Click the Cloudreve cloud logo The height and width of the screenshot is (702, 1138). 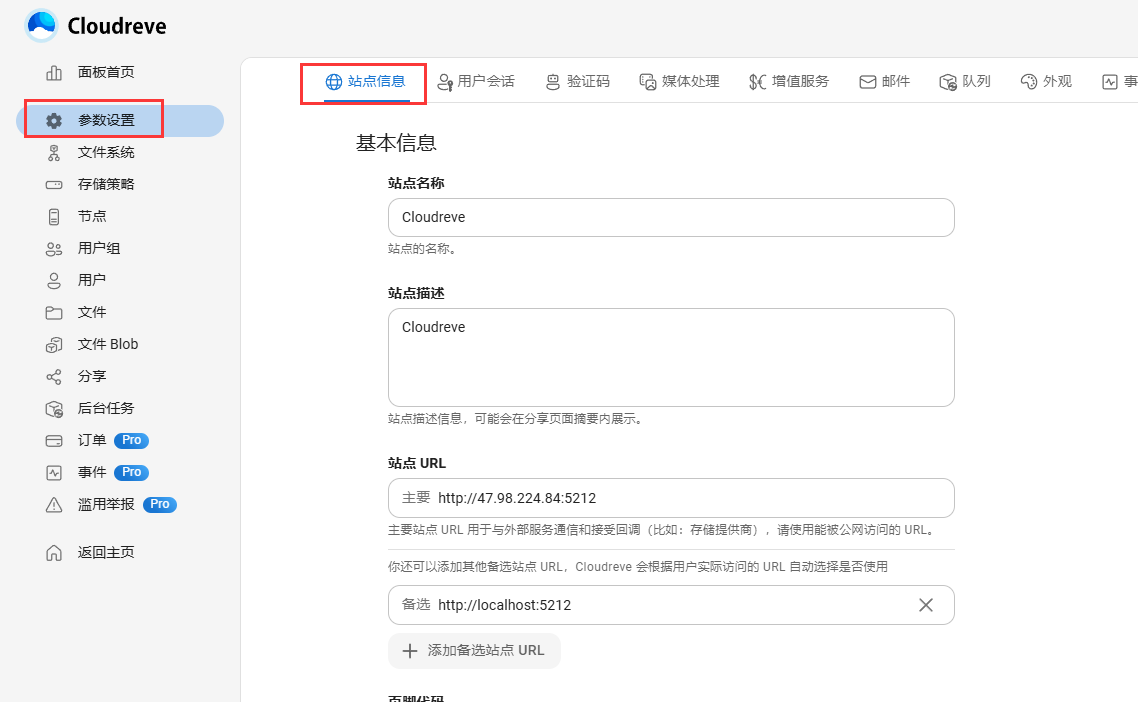[41, 25]
